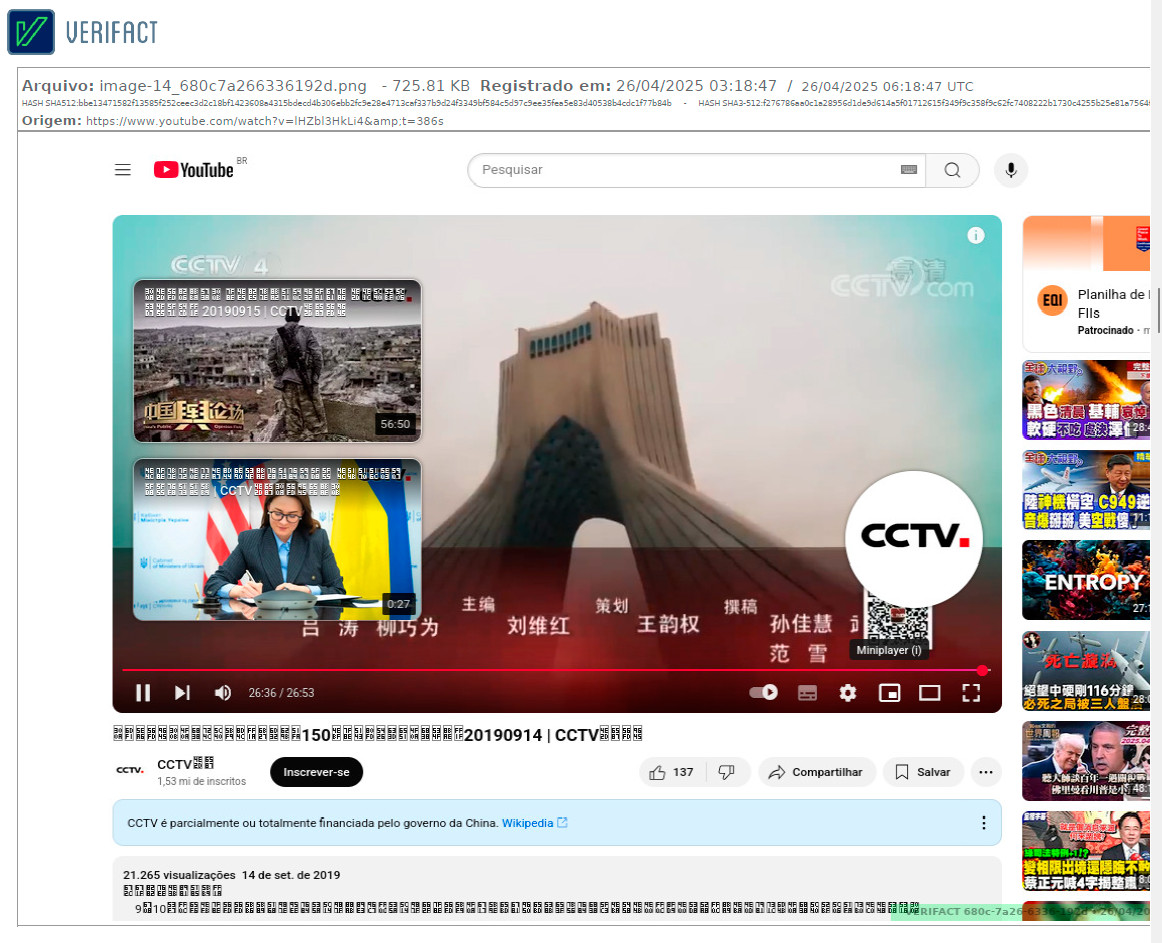Open more actions three-dot menu
The image size is (1162, 943).
[x=986, y=772]
